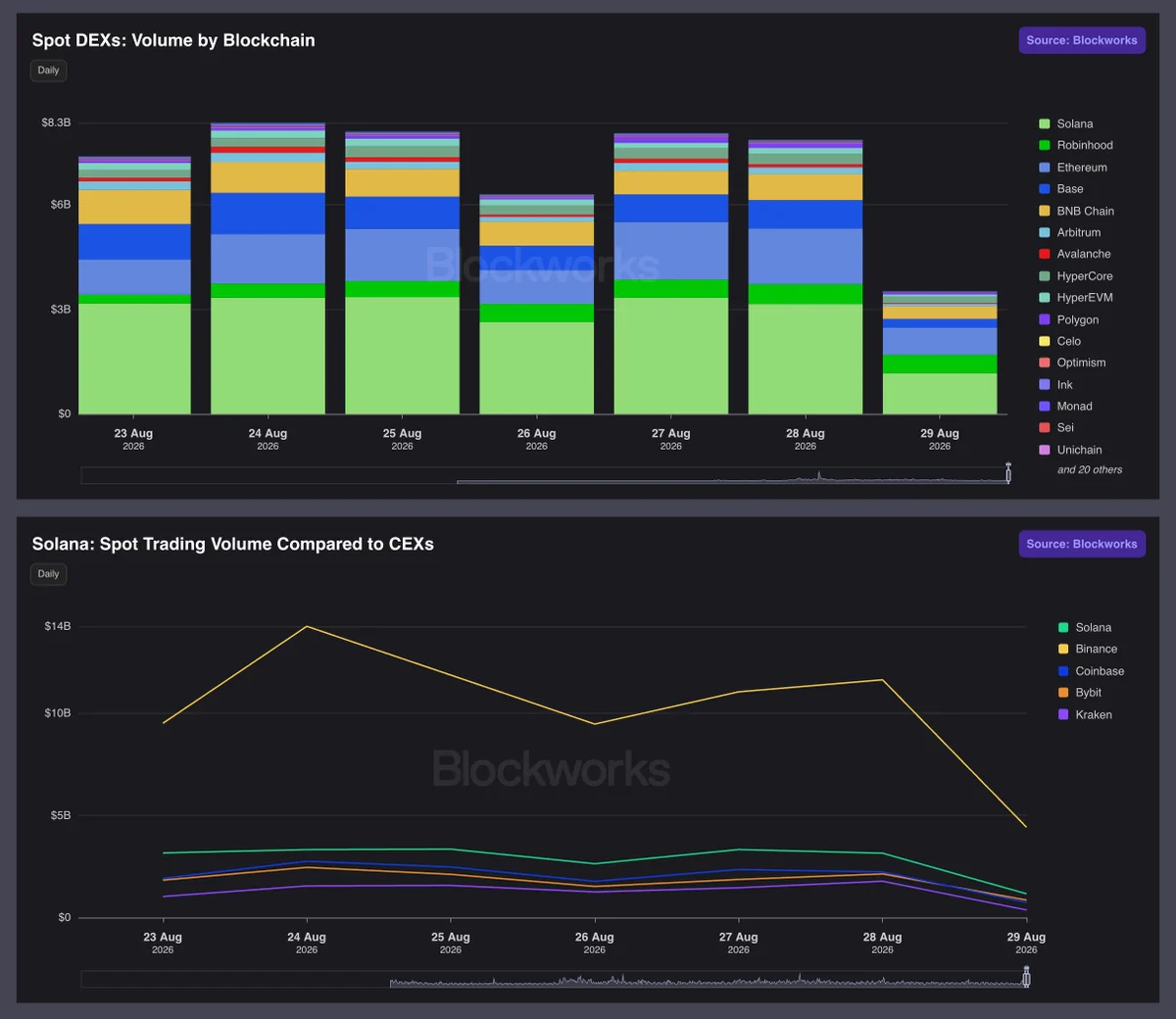Image resolution: width=1176 pixels, height=1019 pixels.
Task: Toggle the Robinhood legend entry
Action: [x=1076, y=145]
